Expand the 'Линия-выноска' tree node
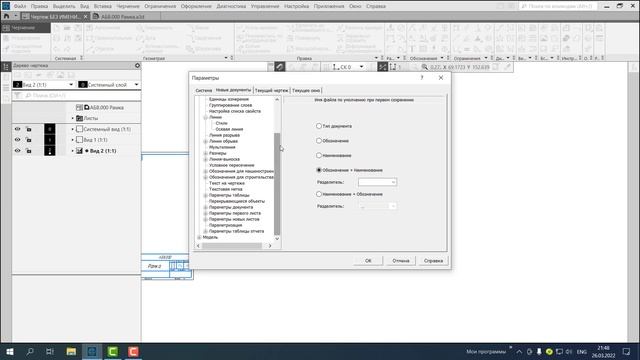Image resolution: width=640 pixels, height=360 pixels. [206, 159]
